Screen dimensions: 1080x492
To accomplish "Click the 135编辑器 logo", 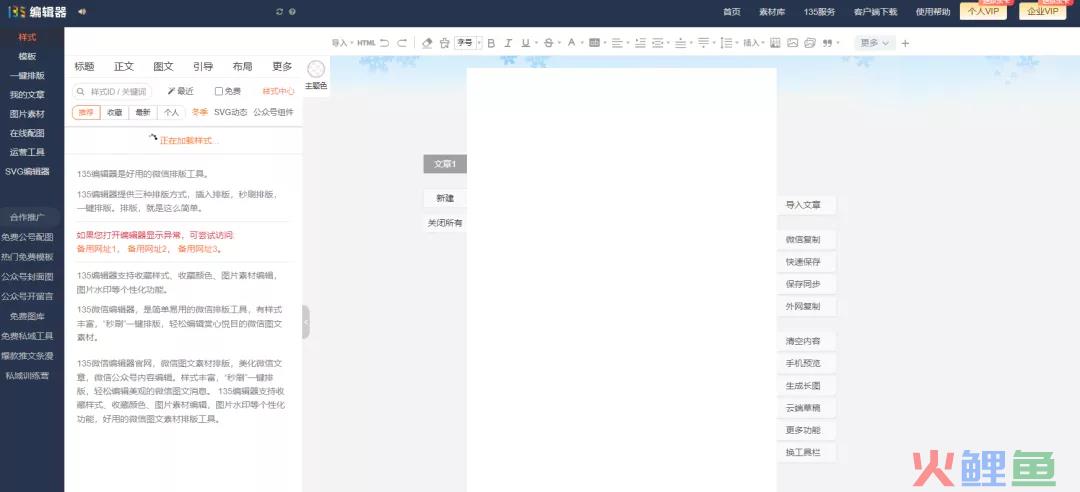I will (37, 12).
